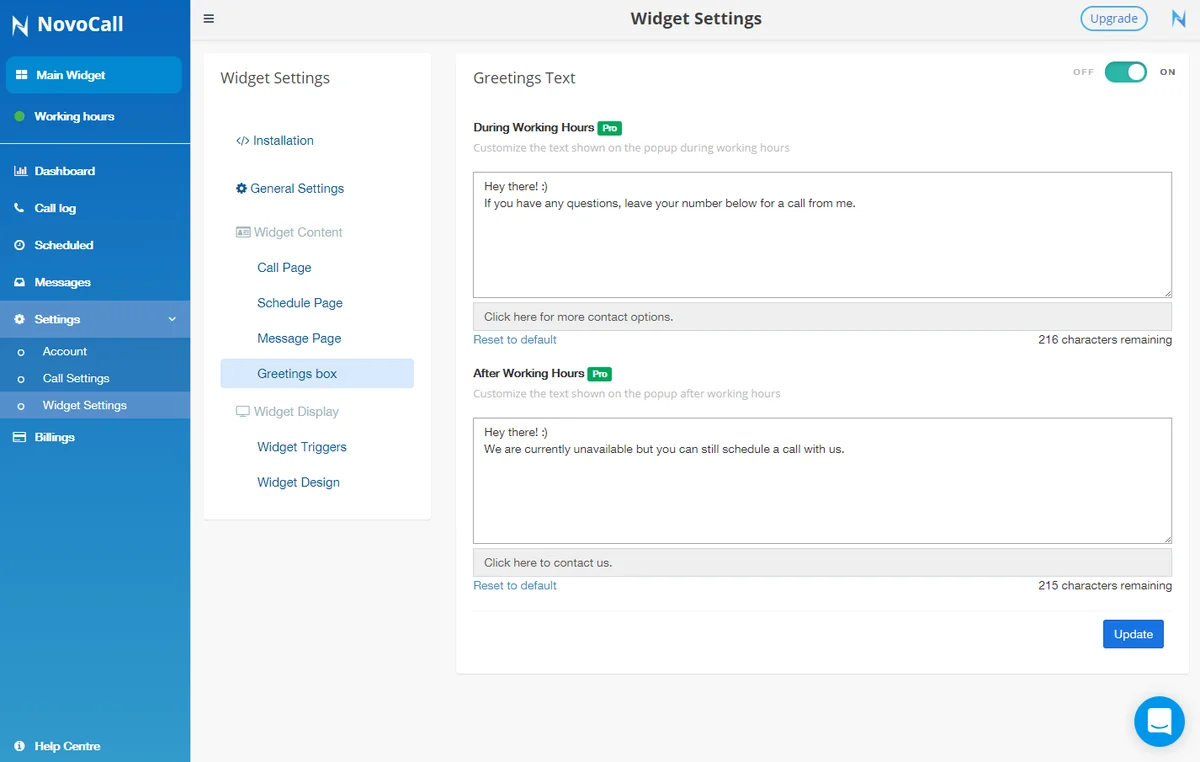This screenshot has height=762, width=1200.
Task: Open Call Page settings
Action: pos(284,267)
